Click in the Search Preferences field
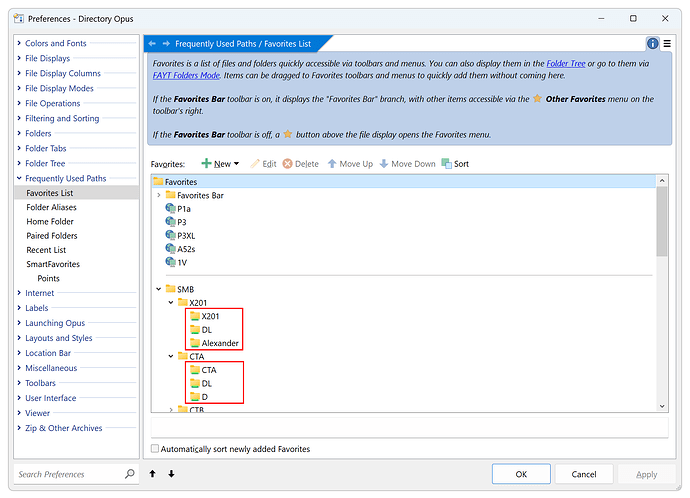This screenshot has width=690, height=498. tap(69, 474)
